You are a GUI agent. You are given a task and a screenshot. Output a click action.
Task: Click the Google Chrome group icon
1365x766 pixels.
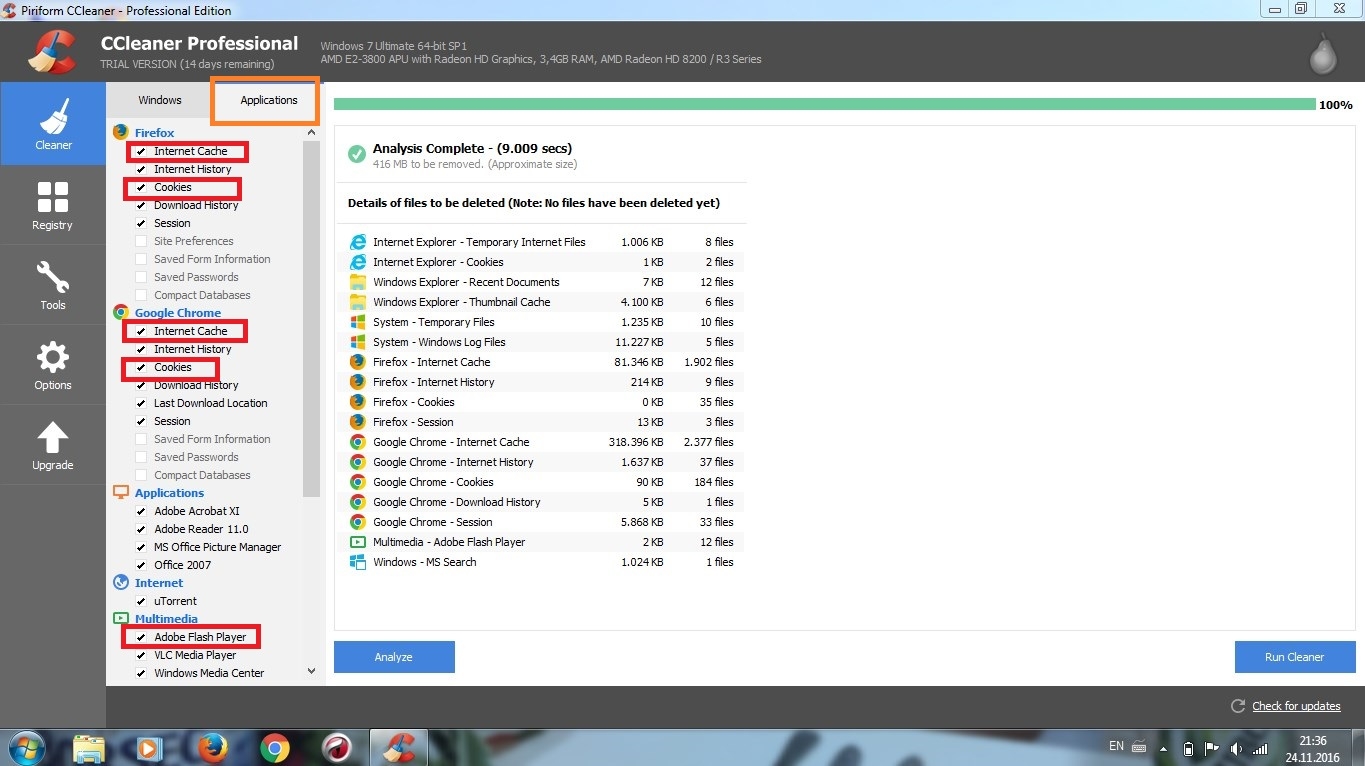[121, 312]
